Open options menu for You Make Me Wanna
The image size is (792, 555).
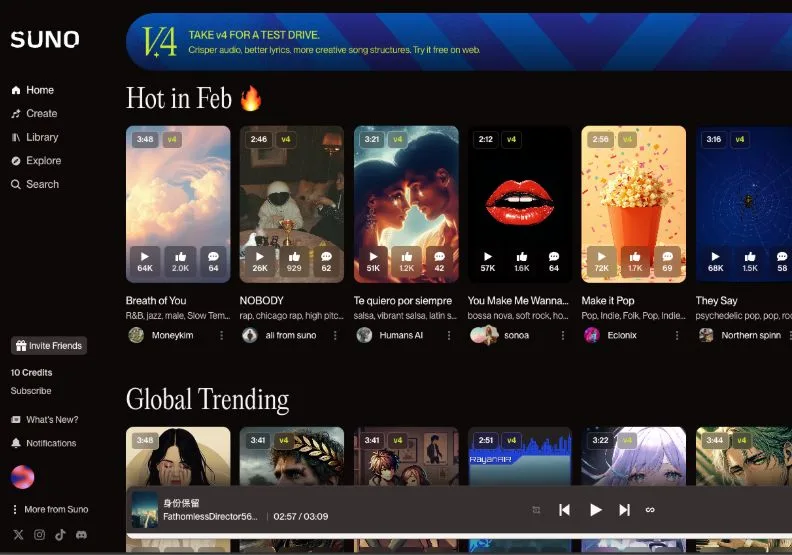563,335
